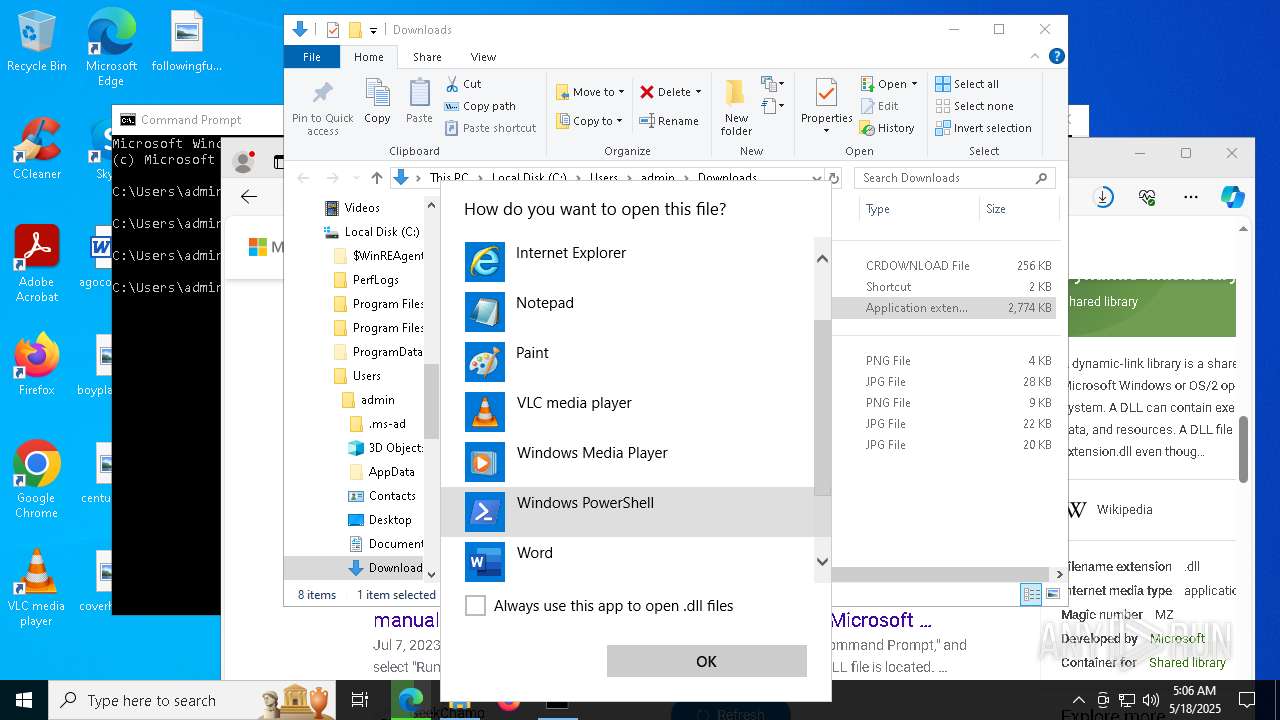Confirm with the OK button
The height and width of the screenshot is (720, 1280).
tap(706, 661)
